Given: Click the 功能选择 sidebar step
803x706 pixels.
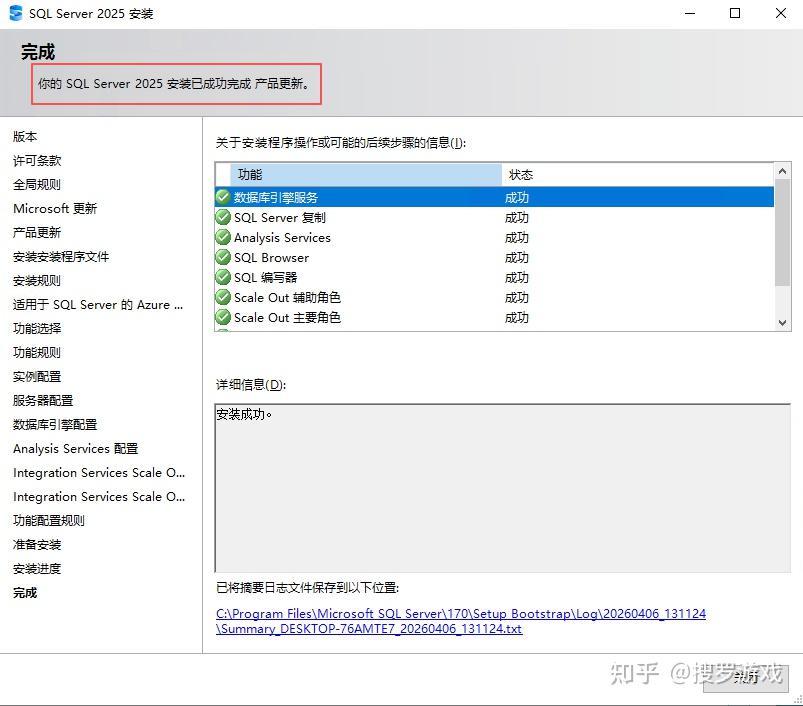Looking at the screenshot, I should coord(37,328).
